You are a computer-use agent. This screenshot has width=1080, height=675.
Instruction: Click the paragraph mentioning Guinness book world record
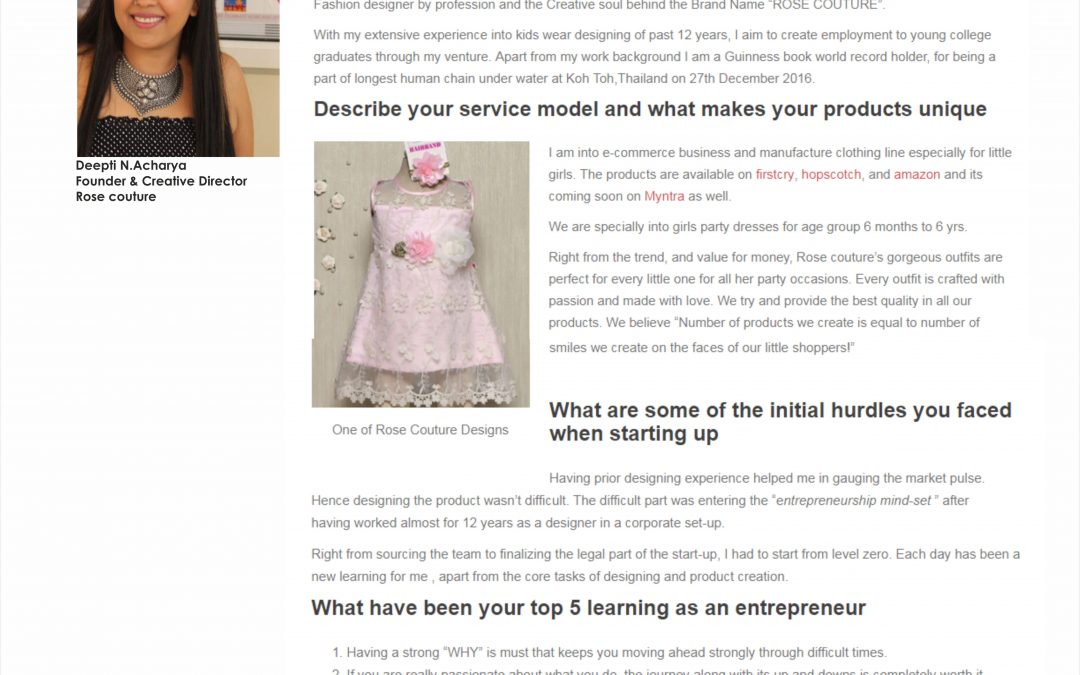pos(654,56)
